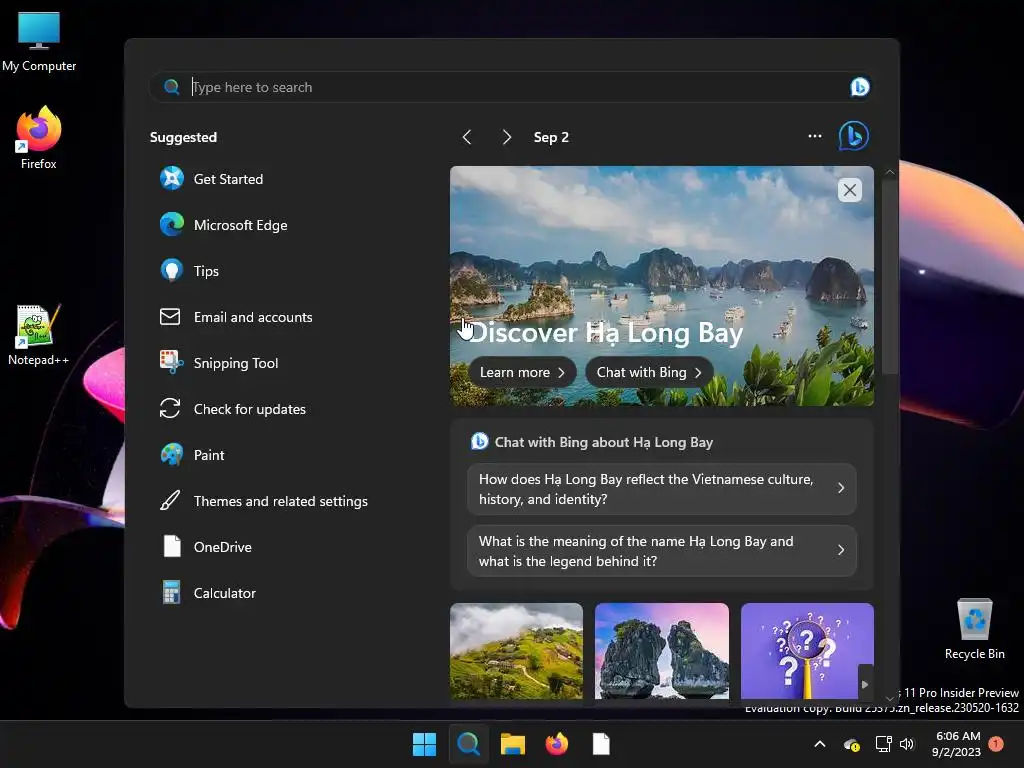Image resolution: width=1024 pixels, height=768 pixels.
Task: Click Chat with Bing about Hạ Long Bay heading
Action: tap(603, 442)
